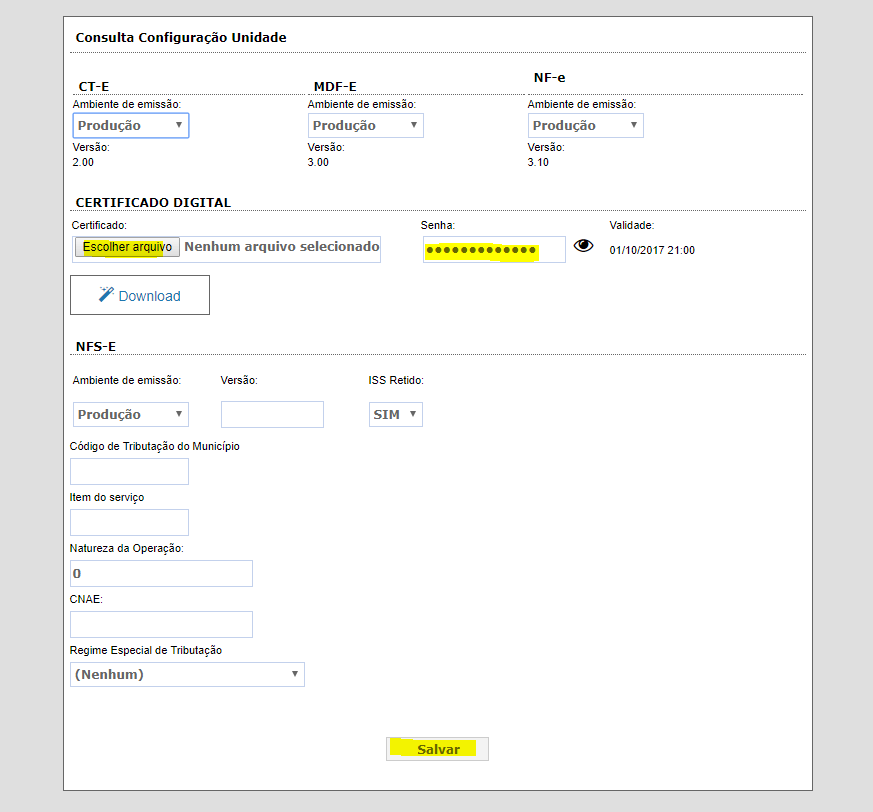Click the Nenhum arquivo selecionado file label
873x812 pixels.
pyautogui.click(x=282, y=246)
